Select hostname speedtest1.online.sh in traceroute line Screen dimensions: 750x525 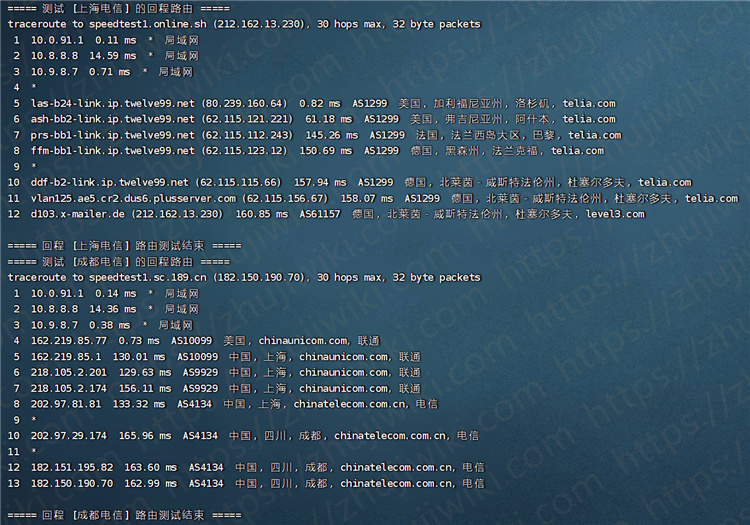tap(148, 24)
